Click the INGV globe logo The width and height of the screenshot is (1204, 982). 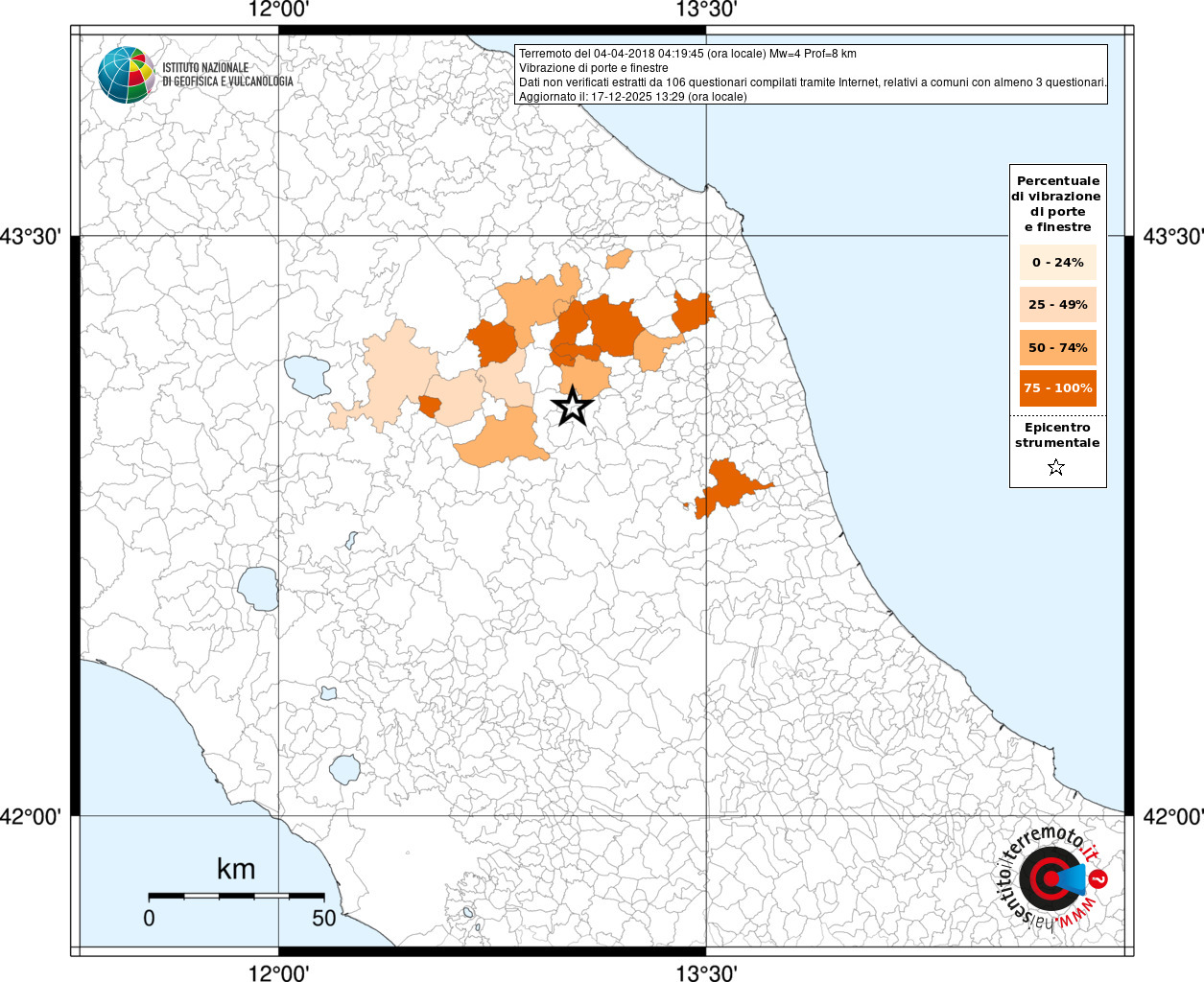click(127, 75)
